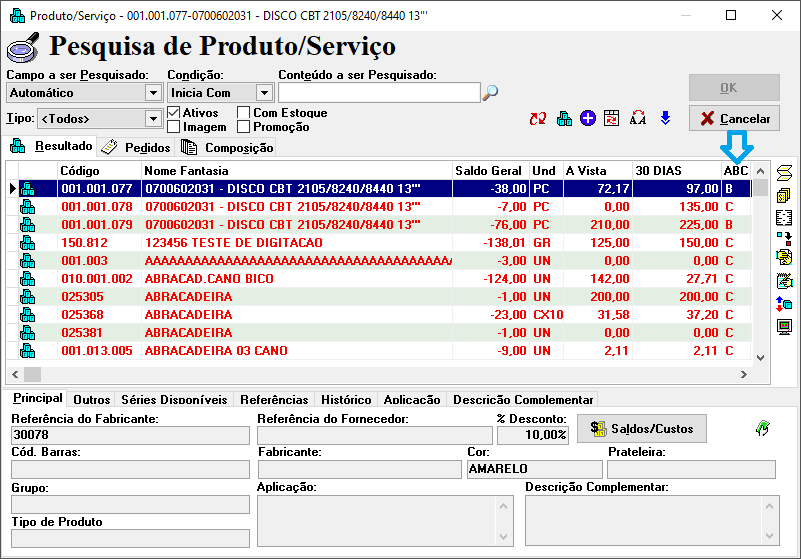801x559 pixels.
Task: Uncheck the Ativos checkbox
Action: pos(174,113)
